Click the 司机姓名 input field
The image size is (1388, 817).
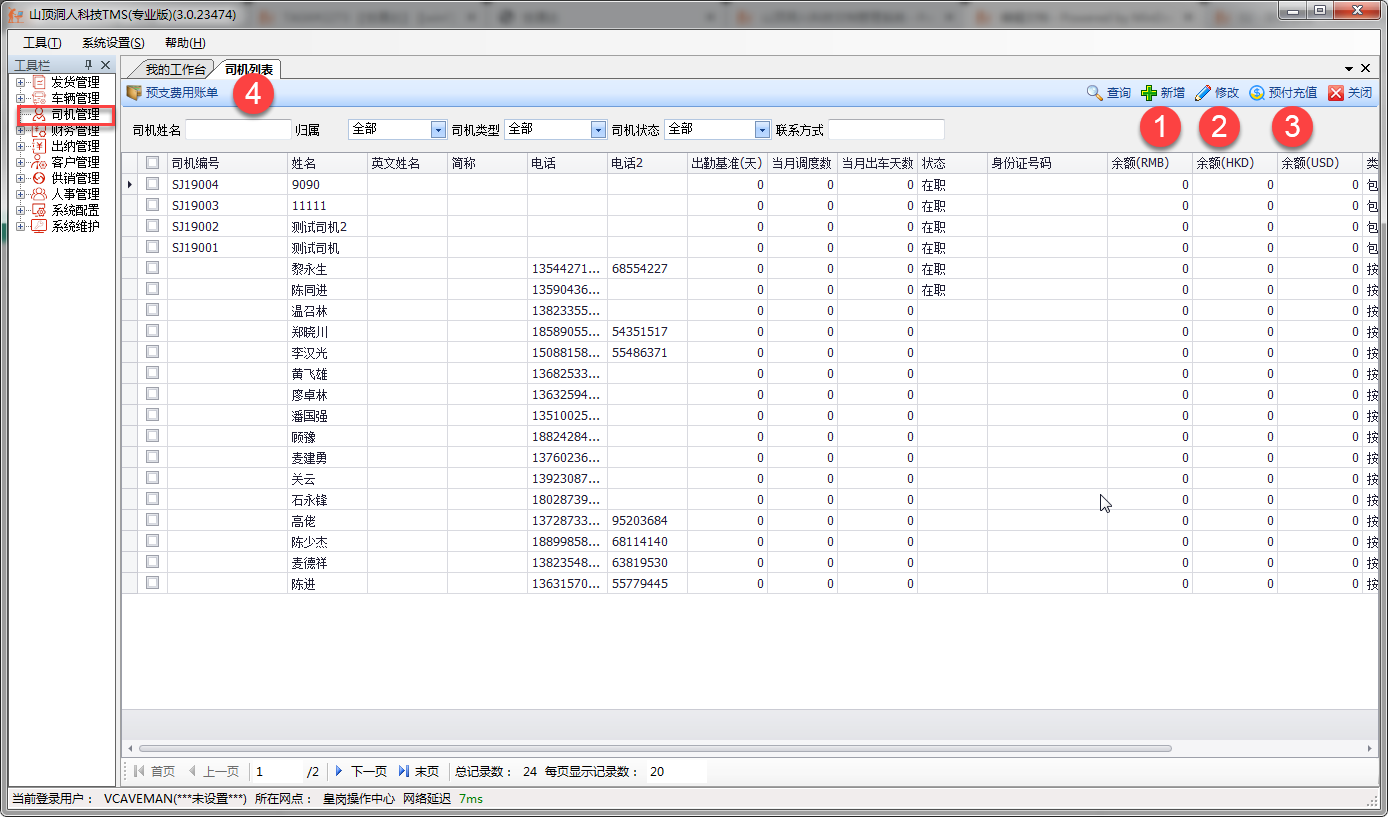[238, 130]
